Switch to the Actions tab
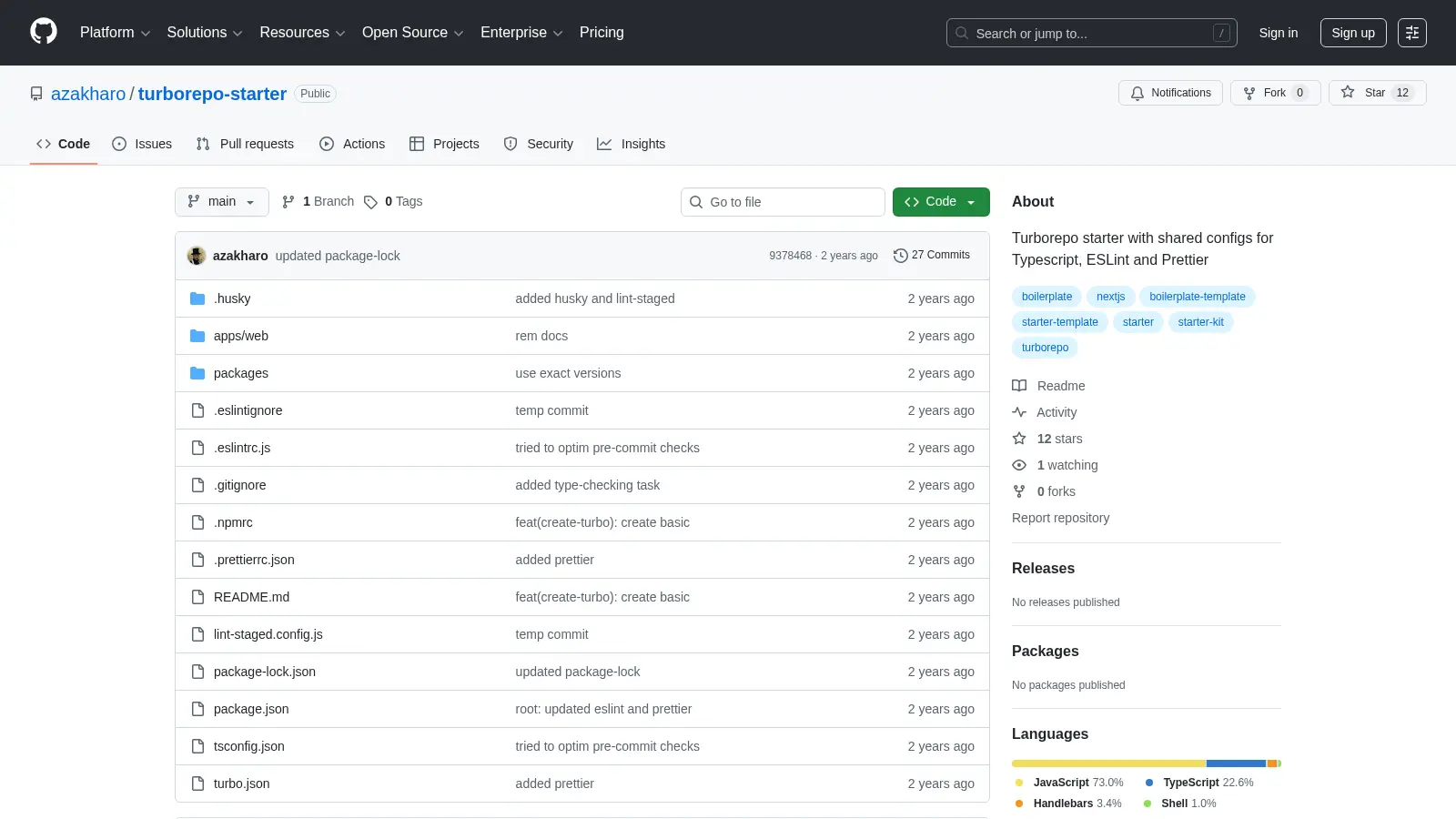 pos(352,144)
